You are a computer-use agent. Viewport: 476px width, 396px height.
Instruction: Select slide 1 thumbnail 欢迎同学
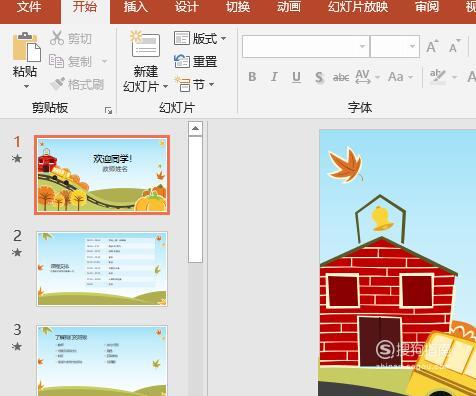click(102, 175)
